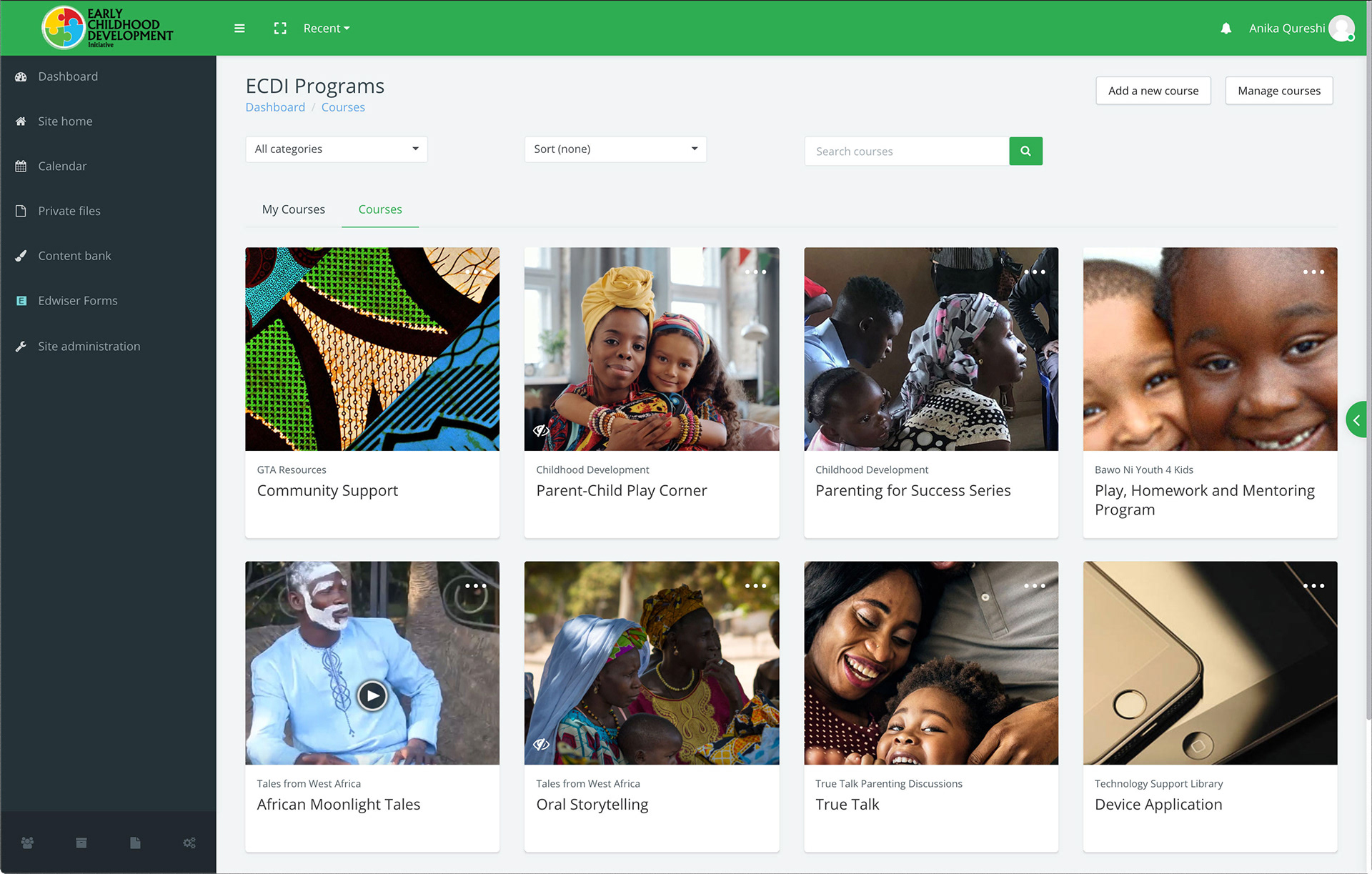Open Edwiser Forms in the sidebar
1372x874 pixels.
pyautogui.click(x=78, y=301)
